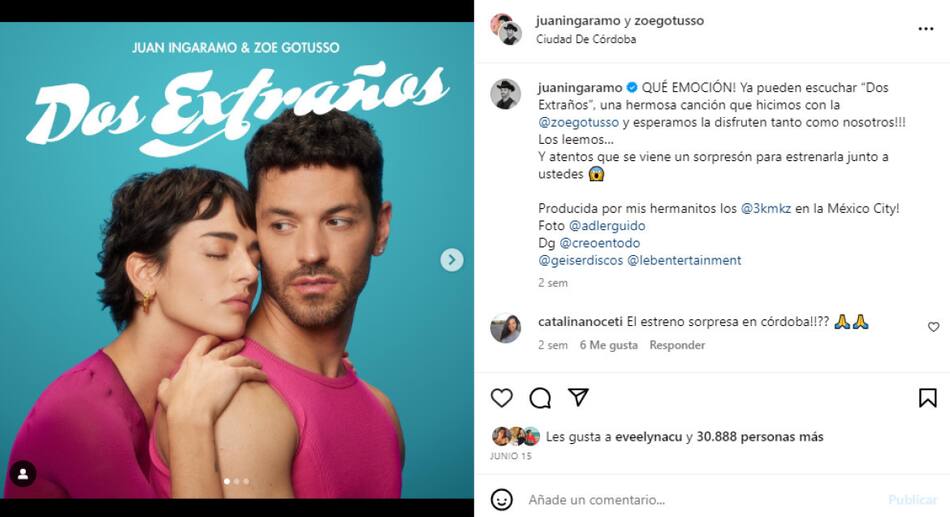Open the comment bubble icon
Screen dimensions: 950x517
539,398
